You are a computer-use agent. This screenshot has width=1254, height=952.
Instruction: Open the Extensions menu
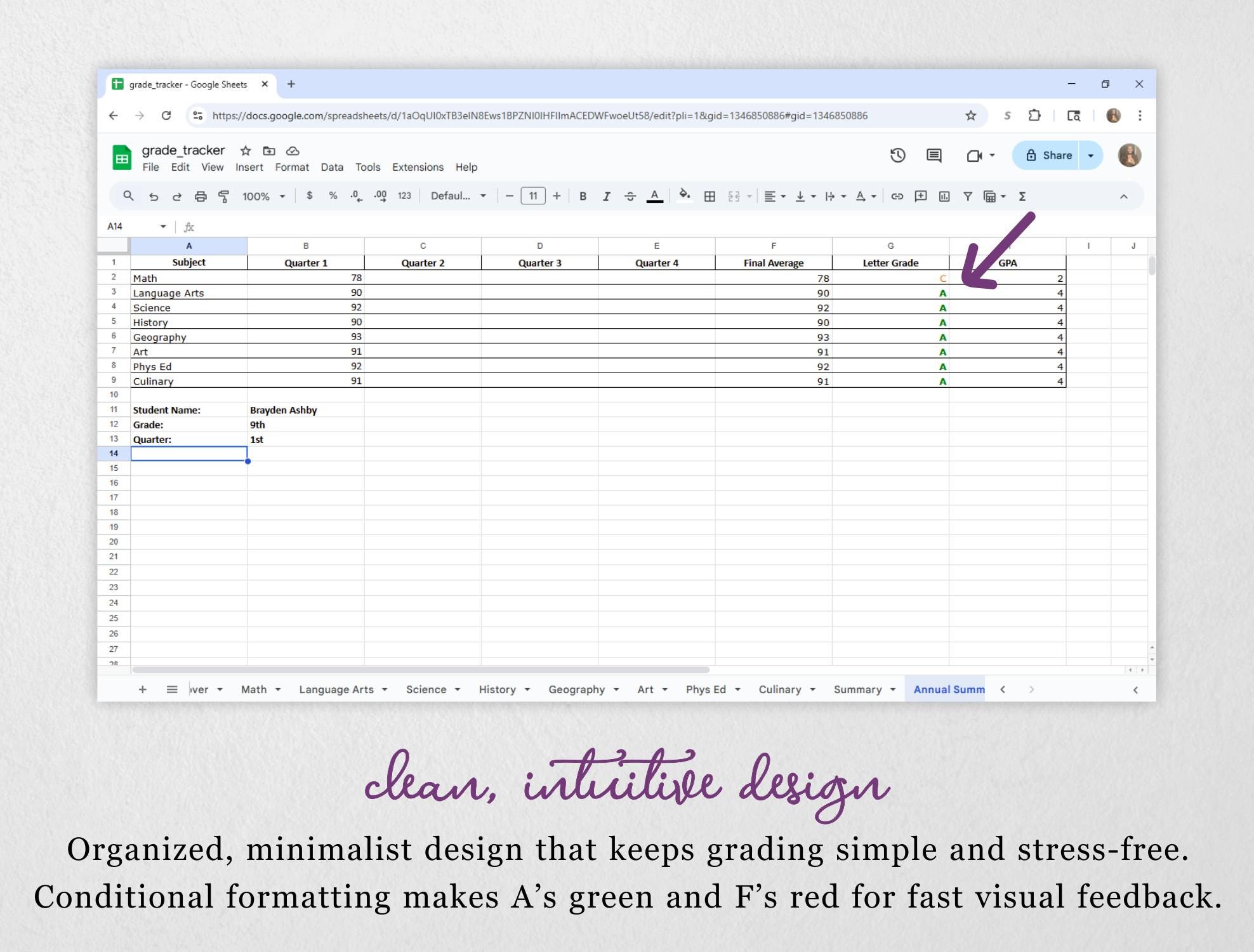(x=418, y=167)
